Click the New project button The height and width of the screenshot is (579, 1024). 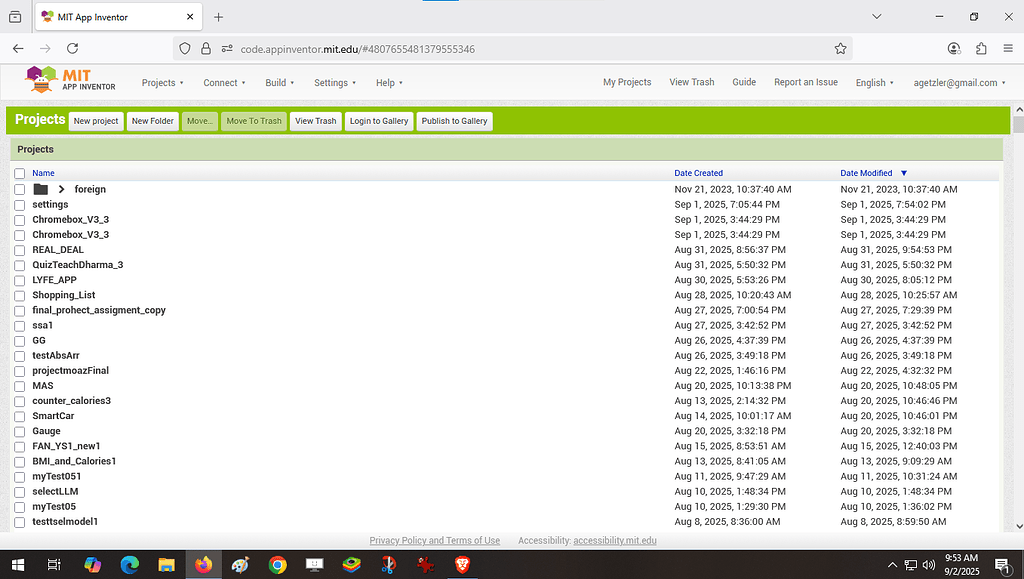point(96,120)
